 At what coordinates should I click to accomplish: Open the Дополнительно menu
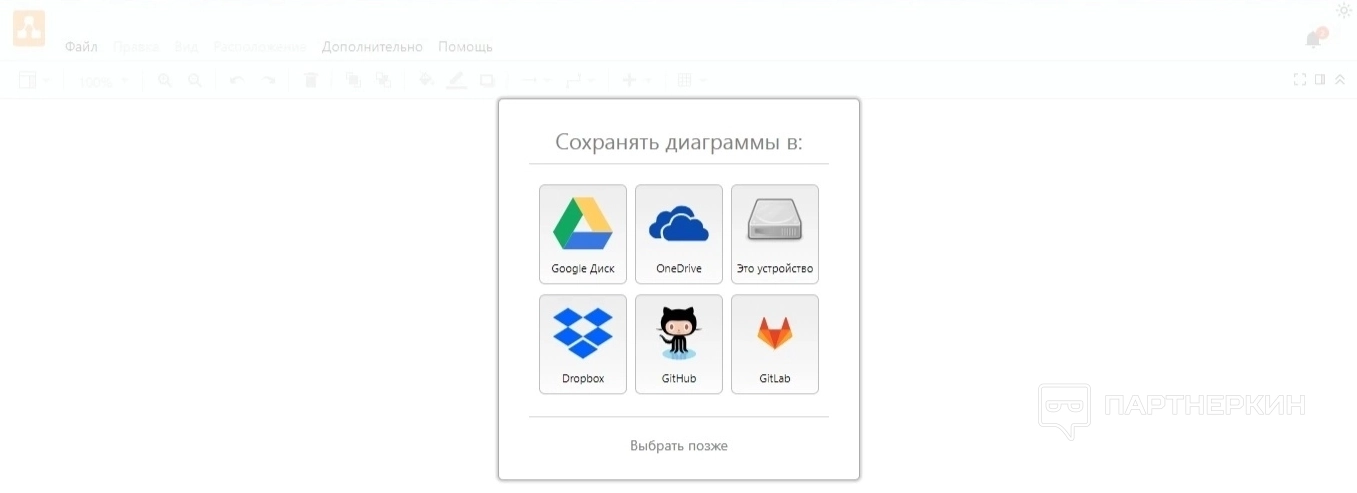click(x=372, y=47)
